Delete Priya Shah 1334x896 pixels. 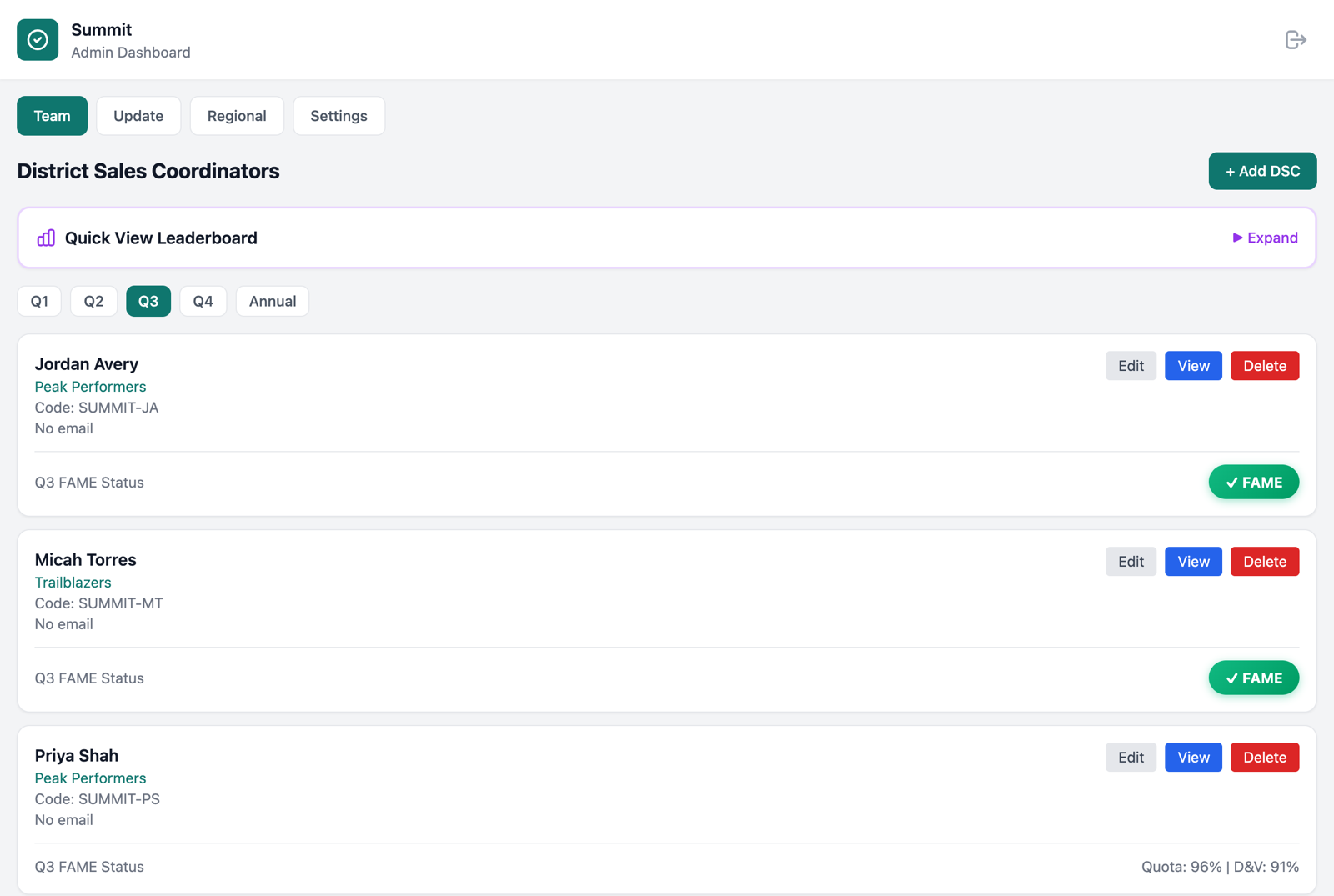(x=1265, y=758)
